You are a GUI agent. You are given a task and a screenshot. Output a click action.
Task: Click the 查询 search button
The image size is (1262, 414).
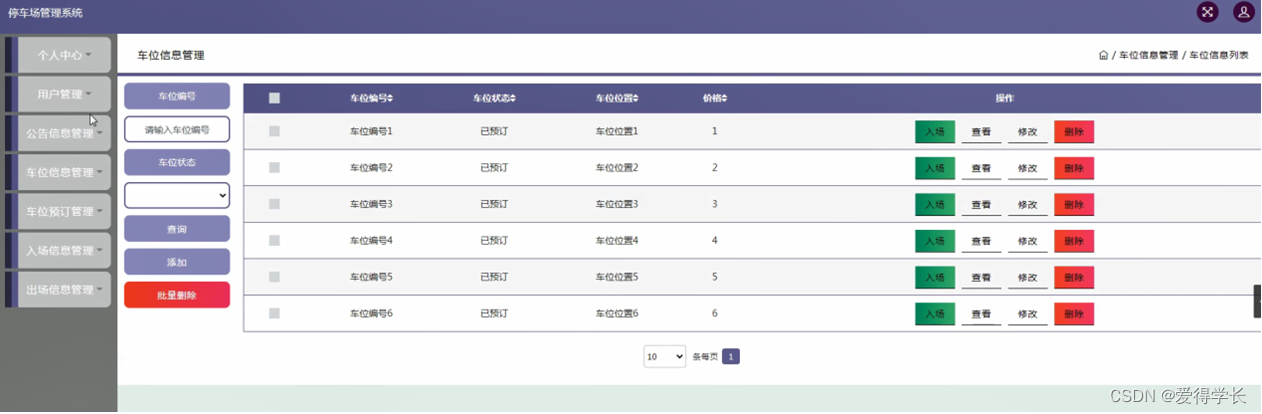177,229
